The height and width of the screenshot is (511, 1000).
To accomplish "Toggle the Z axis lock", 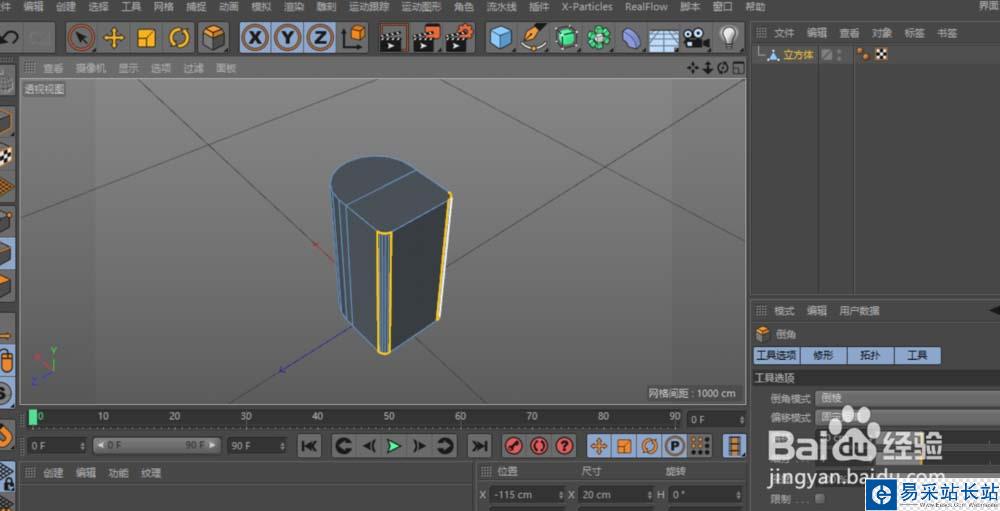I will [x=320, y=39].
